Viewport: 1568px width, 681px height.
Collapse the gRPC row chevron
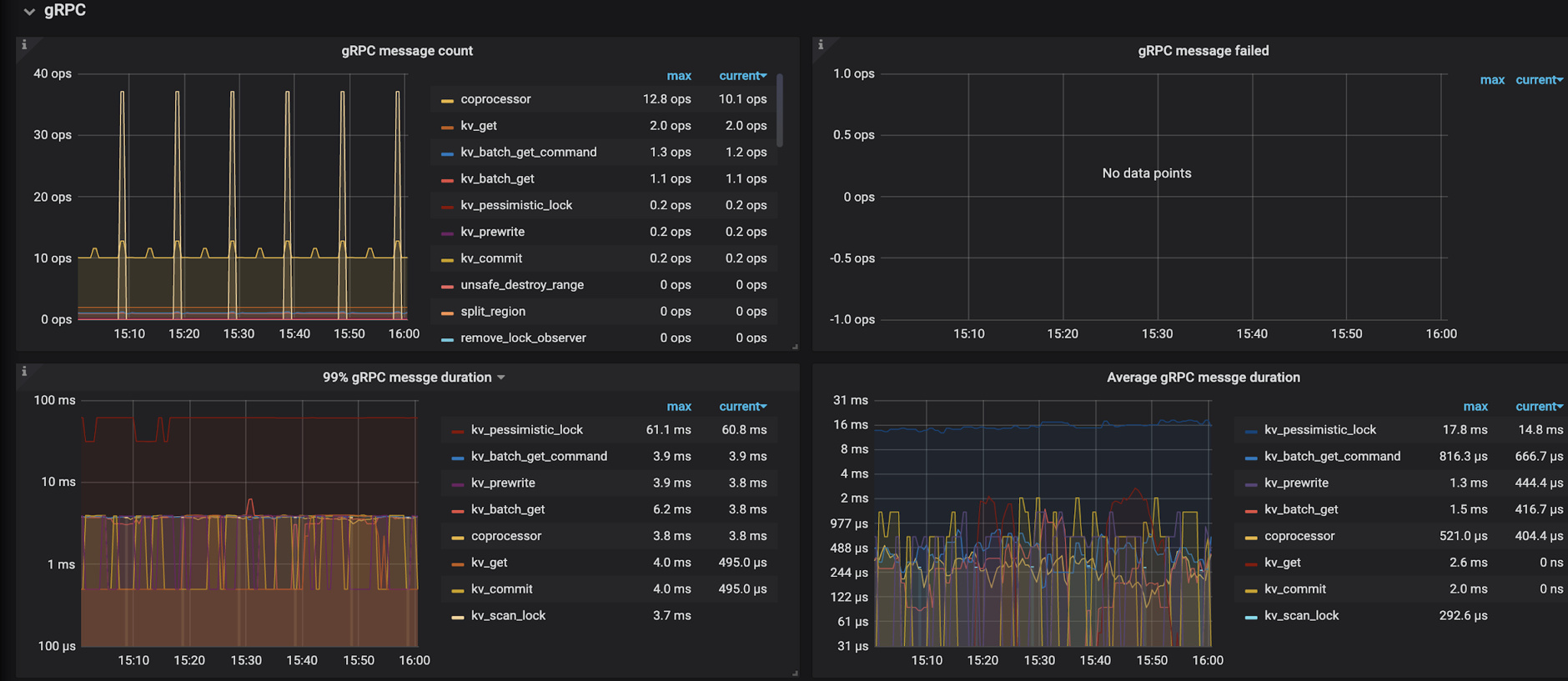tap(29, 12)
